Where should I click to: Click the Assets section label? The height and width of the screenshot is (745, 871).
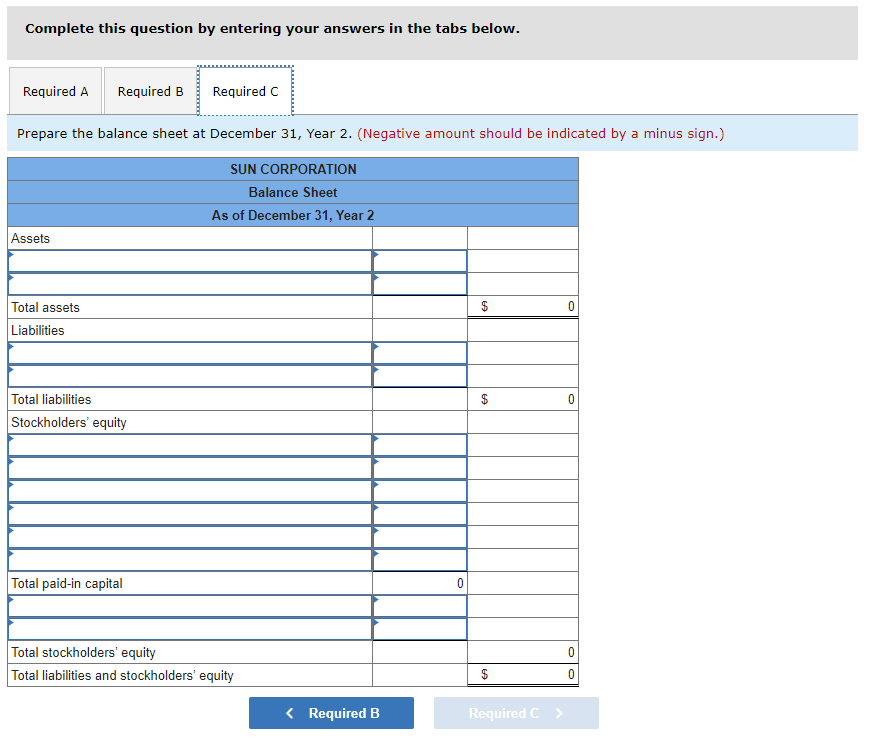tap(31, 238)
